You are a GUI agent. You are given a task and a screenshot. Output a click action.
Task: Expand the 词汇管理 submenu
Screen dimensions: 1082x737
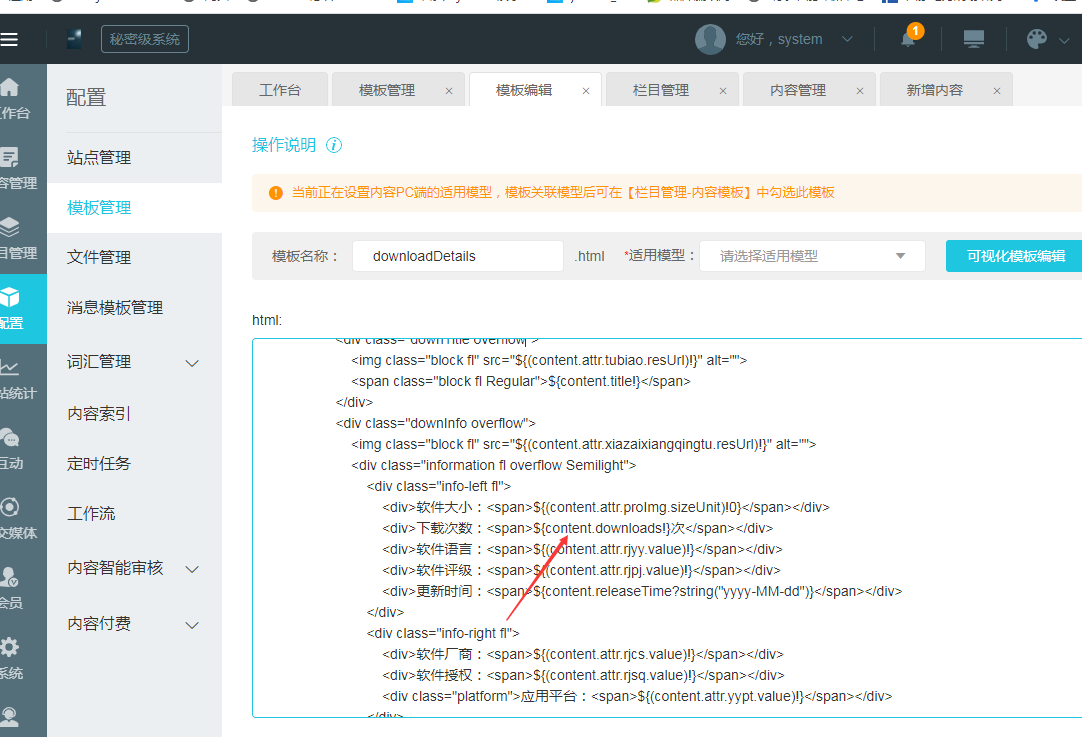tap(193, 363)
